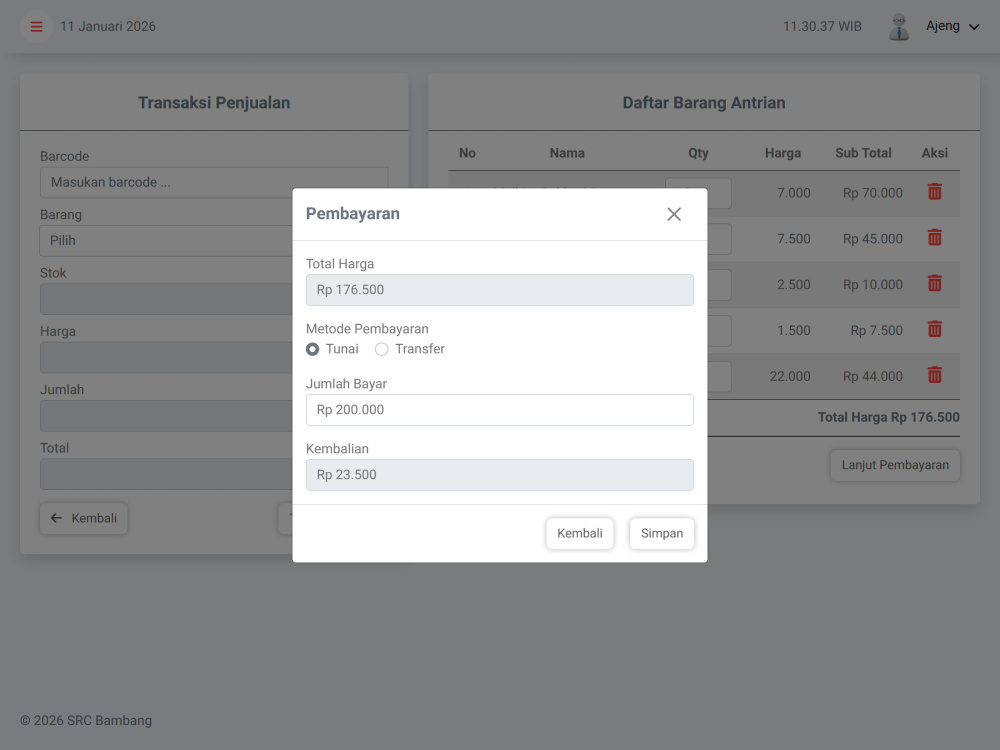Screen dimensions: 1000x750
Task: Click the 22.000 price cell
Action: point(790,377)
